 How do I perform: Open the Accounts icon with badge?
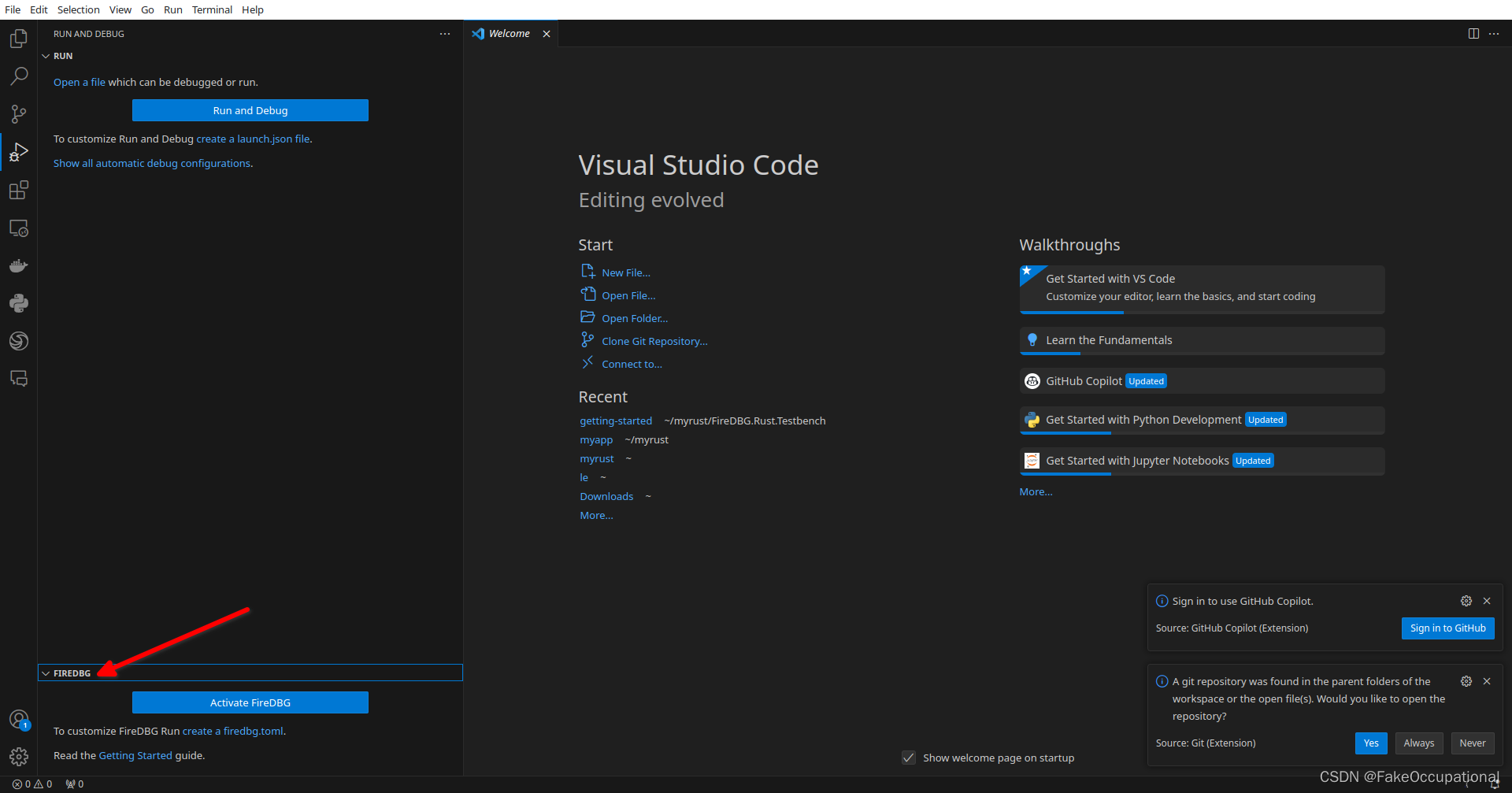[x=19, y=720]
